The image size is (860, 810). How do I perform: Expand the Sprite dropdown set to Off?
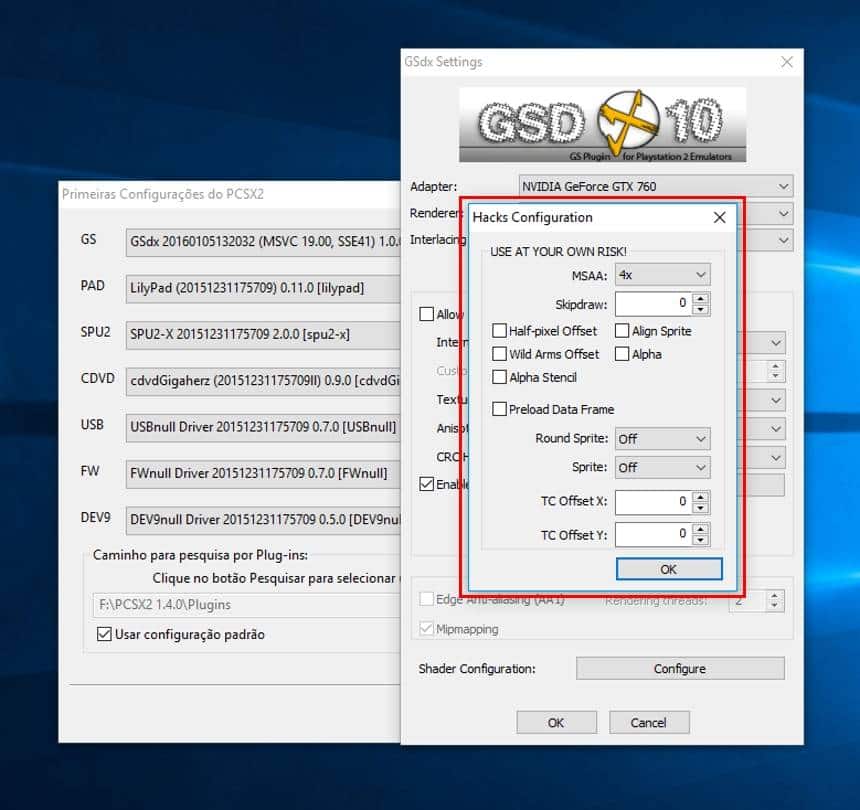pos(662,467)
